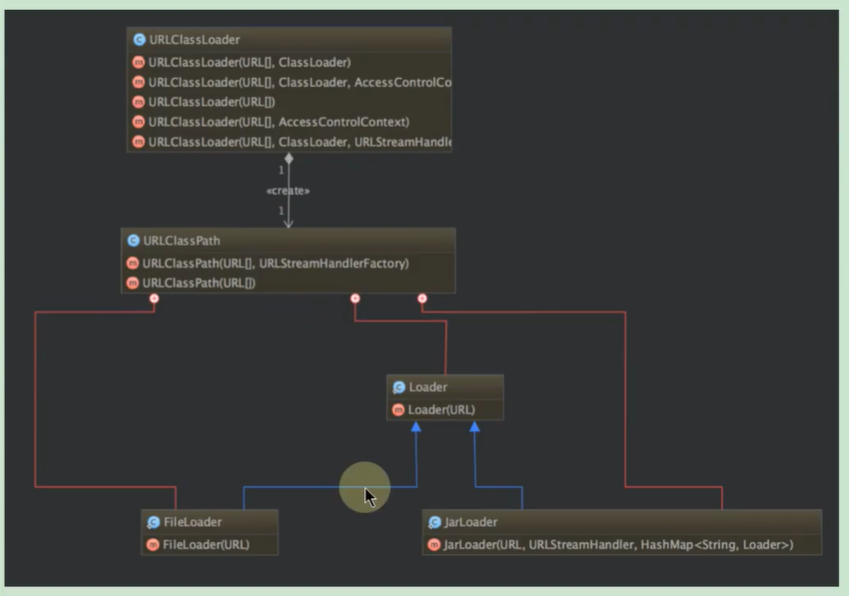Click method icon beside FileLoader(URL) constructor
Screen dimensions: 849x596
tap(152, 544)
